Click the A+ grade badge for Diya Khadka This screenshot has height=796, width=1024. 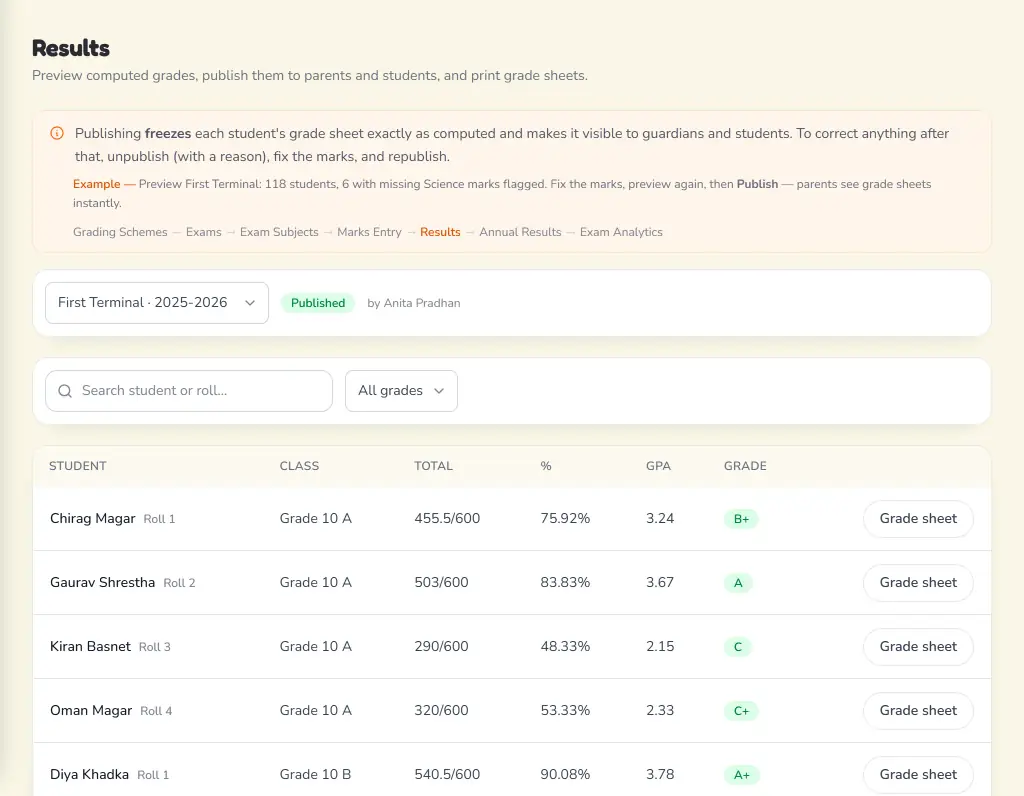click(742, 775)
